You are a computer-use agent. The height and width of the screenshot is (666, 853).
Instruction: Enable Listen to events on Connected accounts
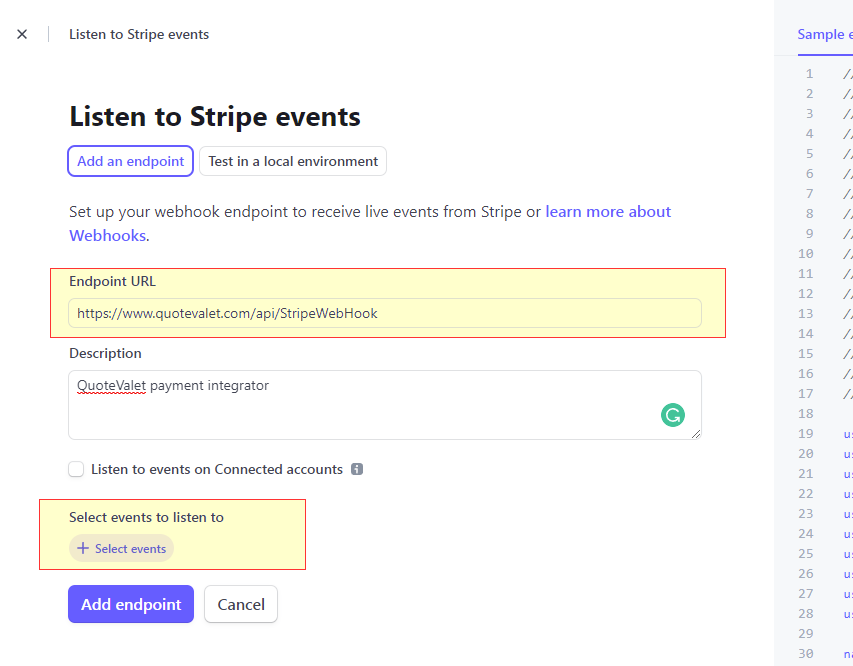tap(76, 469)
